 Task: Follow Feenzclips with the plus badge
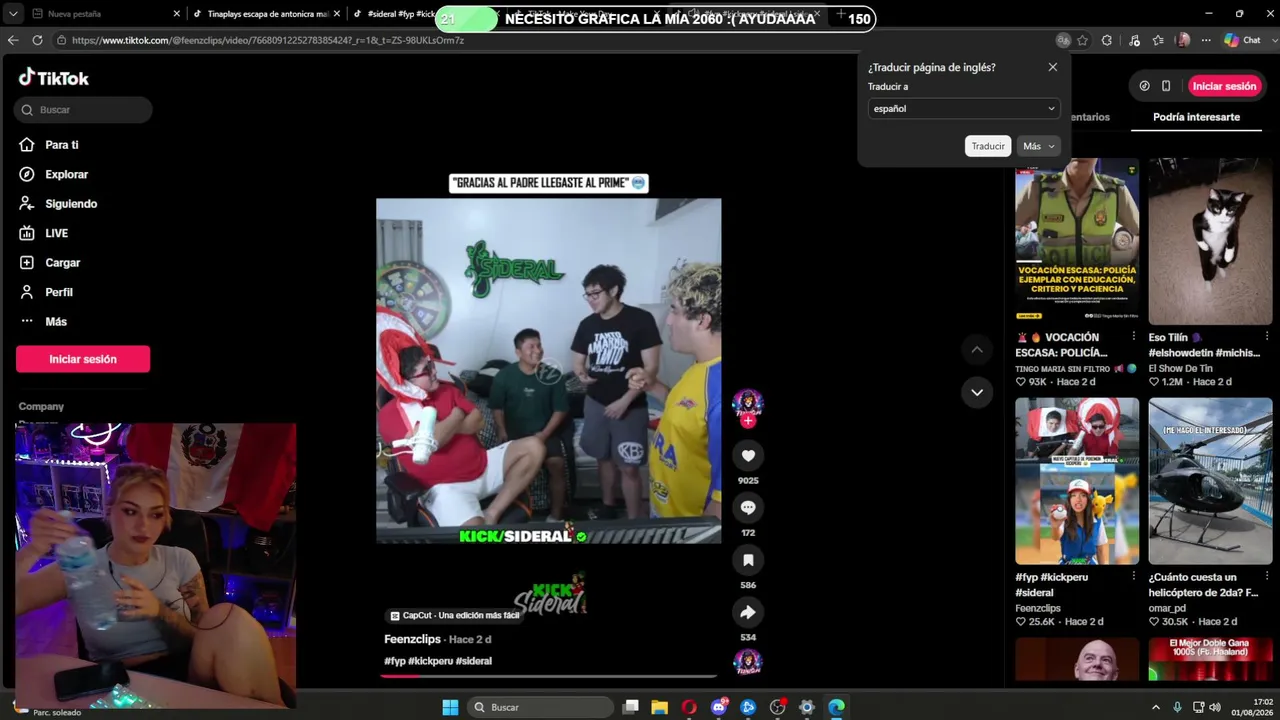pos(748,421)
